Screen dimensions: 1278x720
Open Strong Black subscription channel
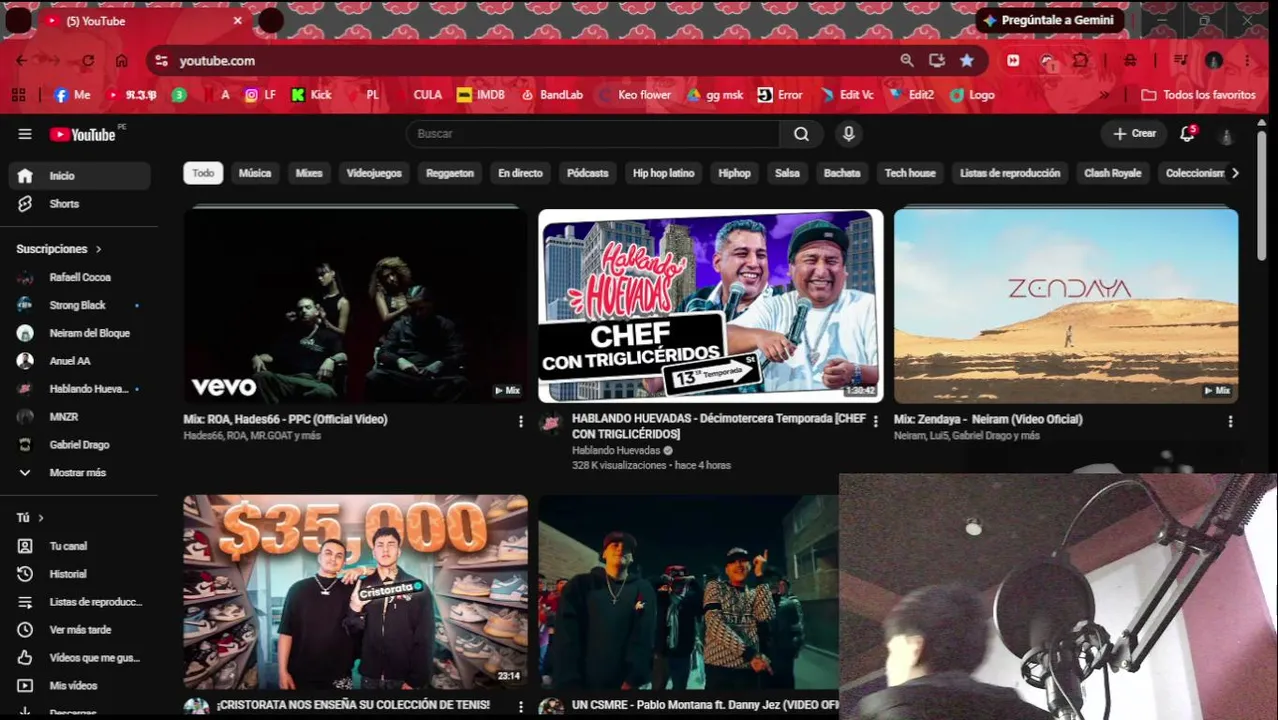(80, 305)
